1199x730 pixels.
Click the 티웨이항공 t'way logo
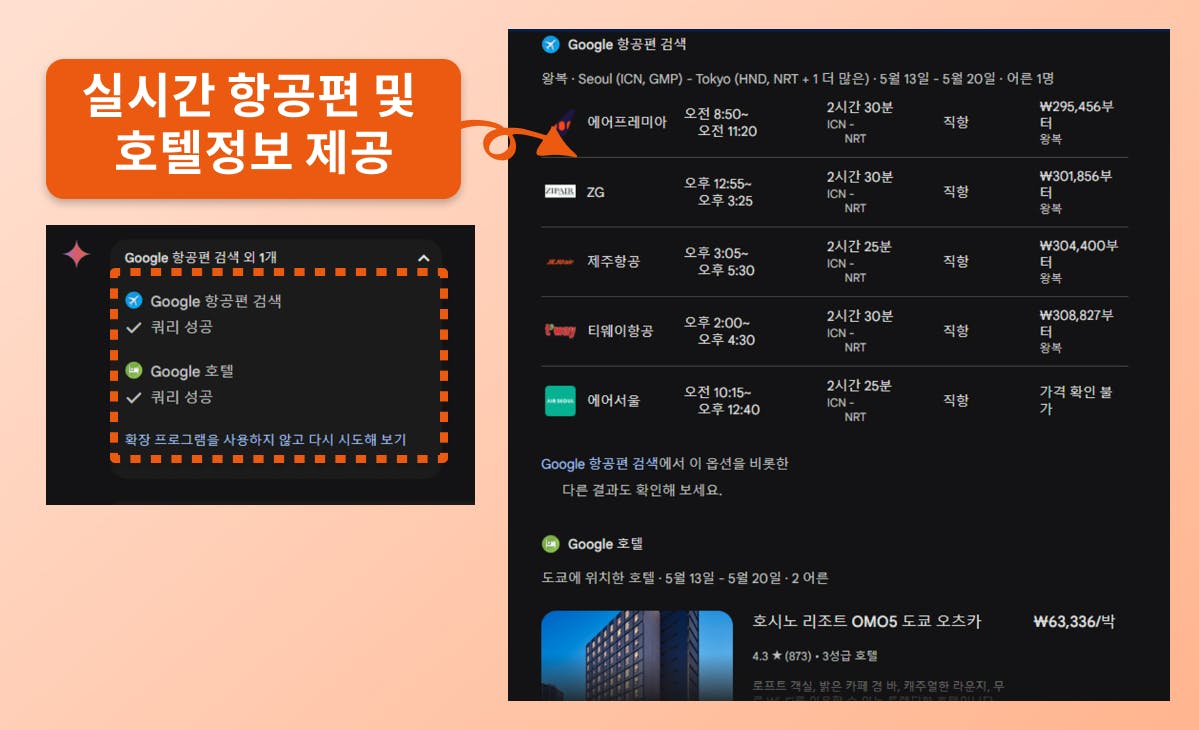pos(560,330)
